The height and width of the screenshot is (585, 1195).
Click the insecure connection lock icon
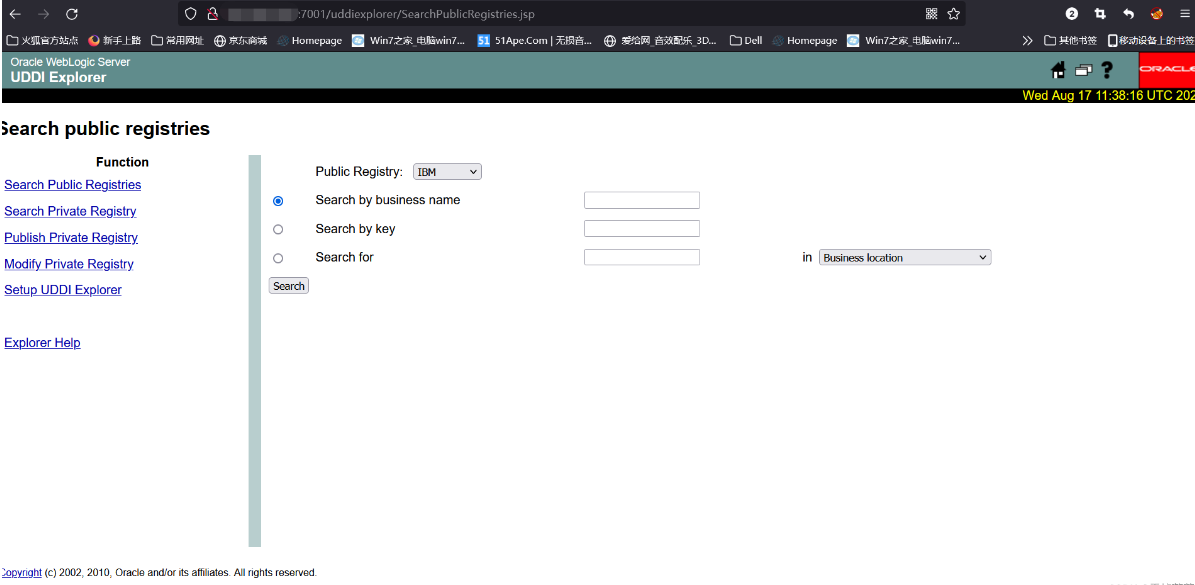coord(213,14)
